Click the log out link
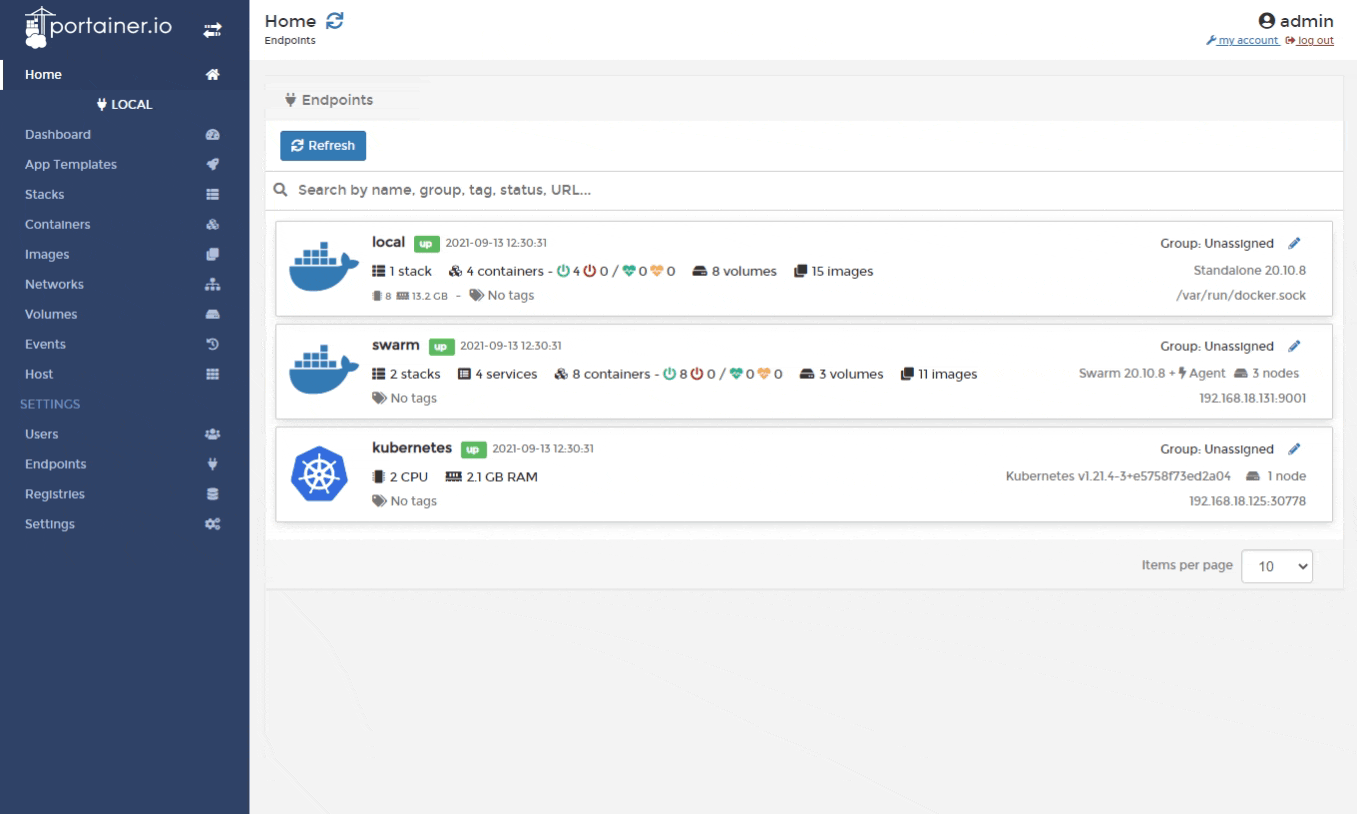The height and width of the screenshot is (814, 1357). pyautogui.click(x=1310, y=40)
